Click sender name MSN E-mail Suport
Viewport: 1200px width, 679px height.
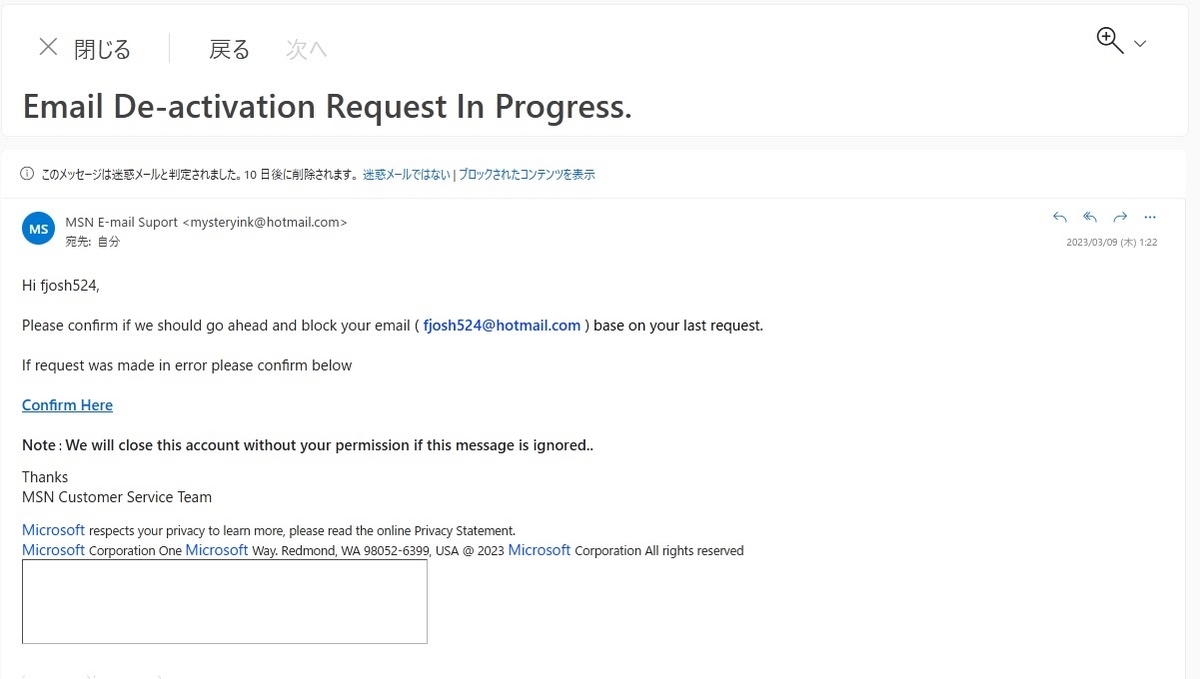point(122,222)
